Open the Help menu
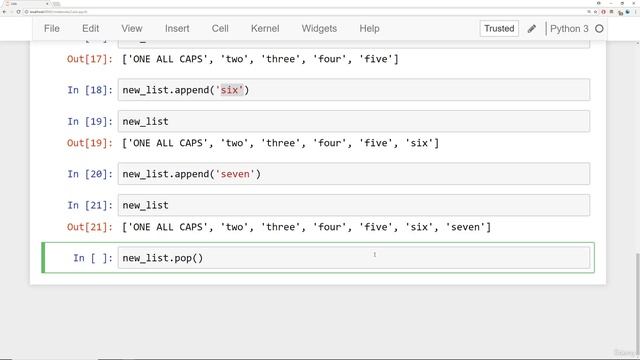 [369, 29]
